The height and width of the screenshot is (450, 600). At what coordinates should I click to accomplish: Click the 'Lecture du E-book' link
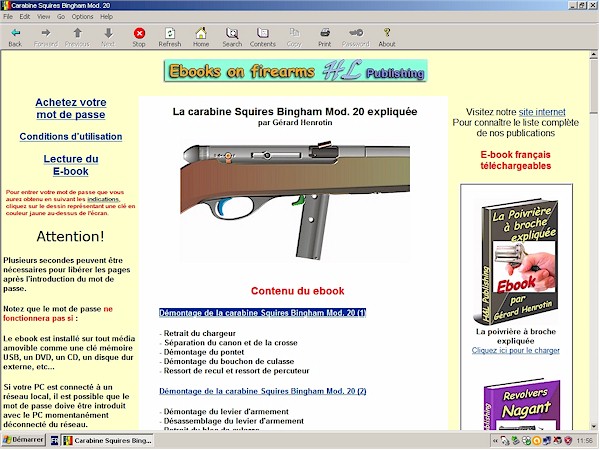click(71, 165)
